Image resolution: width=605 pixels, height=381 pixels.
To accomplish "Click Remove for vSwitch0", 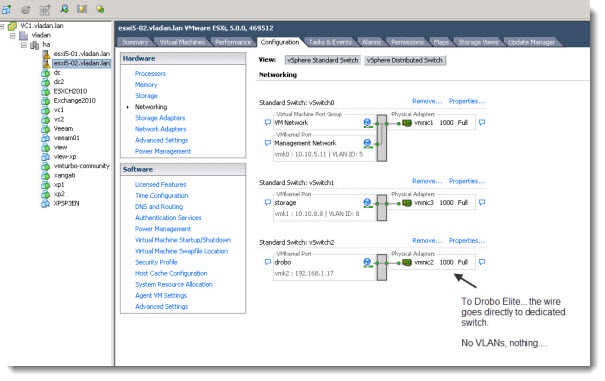I will 427,101.
